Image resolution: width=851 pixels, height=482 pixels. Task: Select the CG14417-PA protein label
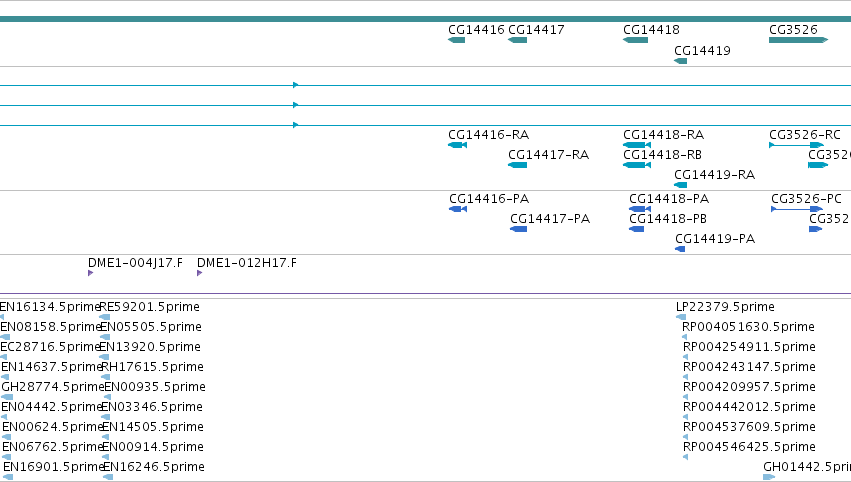click(x=550, y=219)
